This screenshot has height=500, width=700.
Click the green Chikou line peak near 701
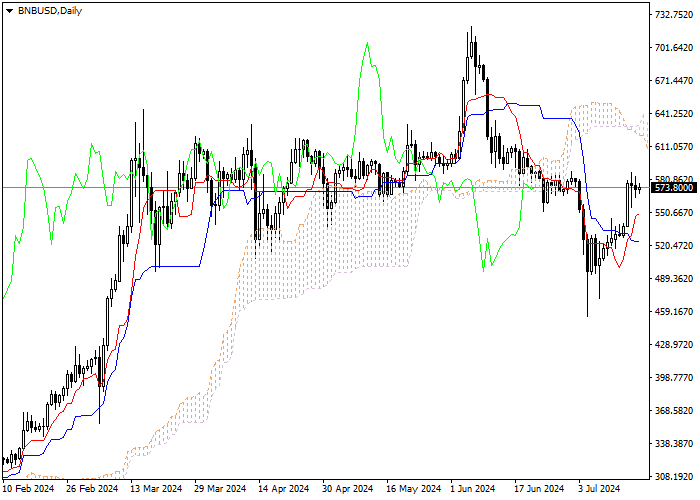pyautogui.click(x=367, y=43)
